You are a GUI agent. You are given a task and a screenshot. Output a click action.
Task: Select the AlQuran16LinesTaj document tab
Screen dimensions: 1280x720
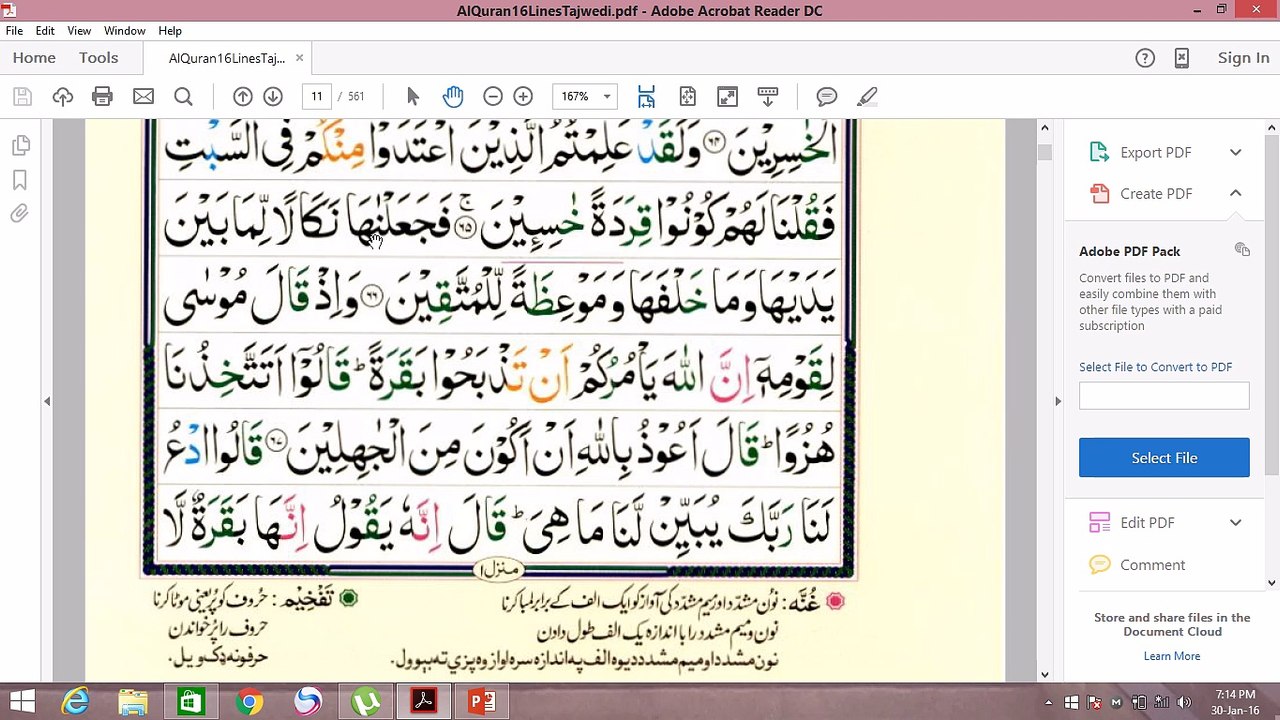tap(227, 58)
